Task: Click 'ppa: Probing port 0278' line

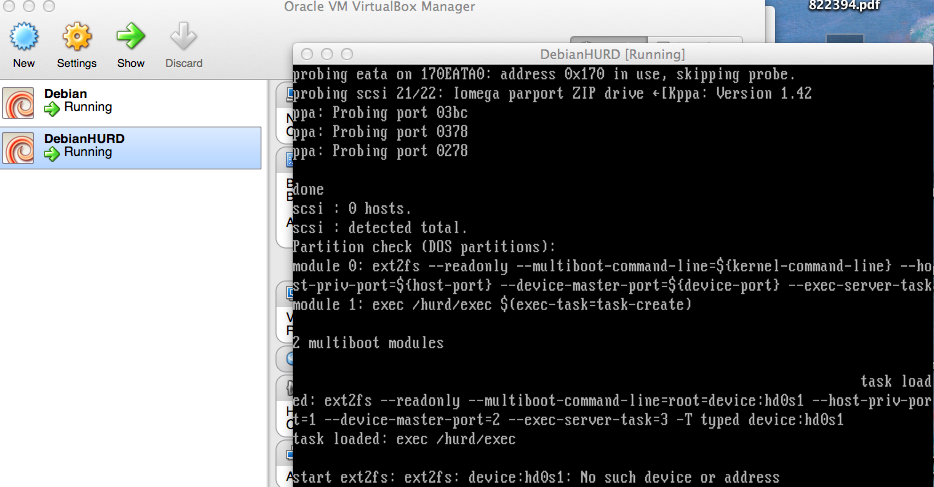Action: (380, 151)
